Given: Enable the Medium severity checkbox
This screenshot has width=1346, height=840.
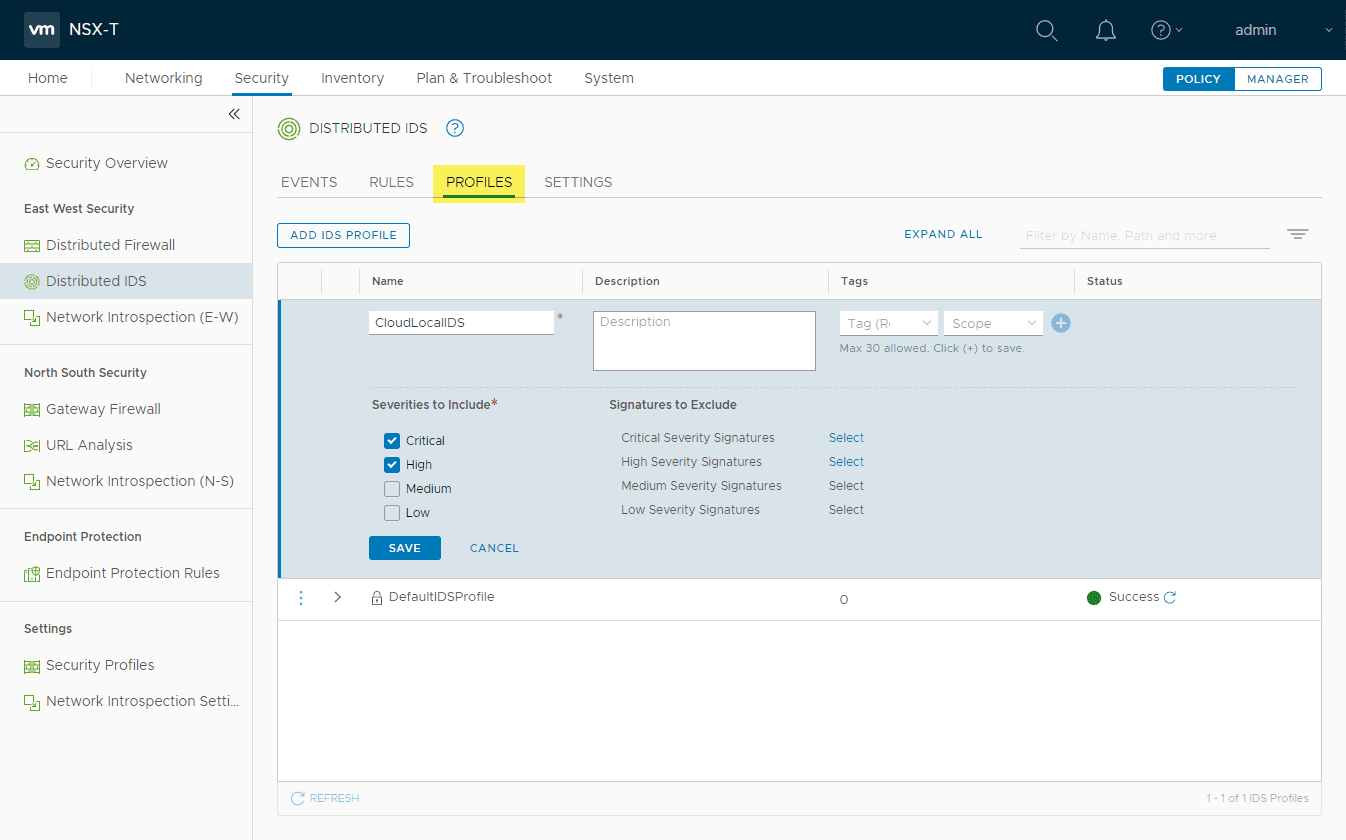Looking at the screenshot, I should tap(392, 489).
